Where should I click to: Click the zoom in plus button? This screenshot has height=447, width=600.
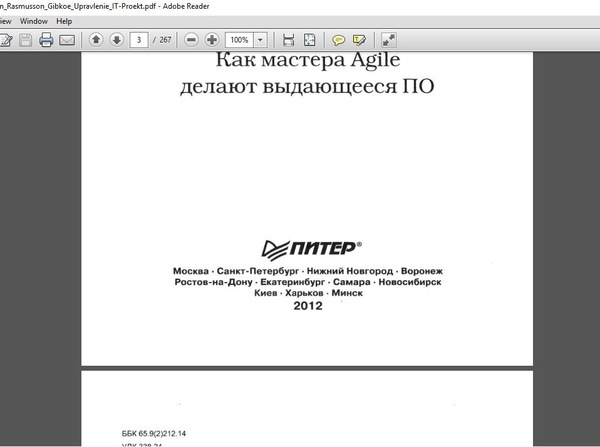(x=212, y=40)
